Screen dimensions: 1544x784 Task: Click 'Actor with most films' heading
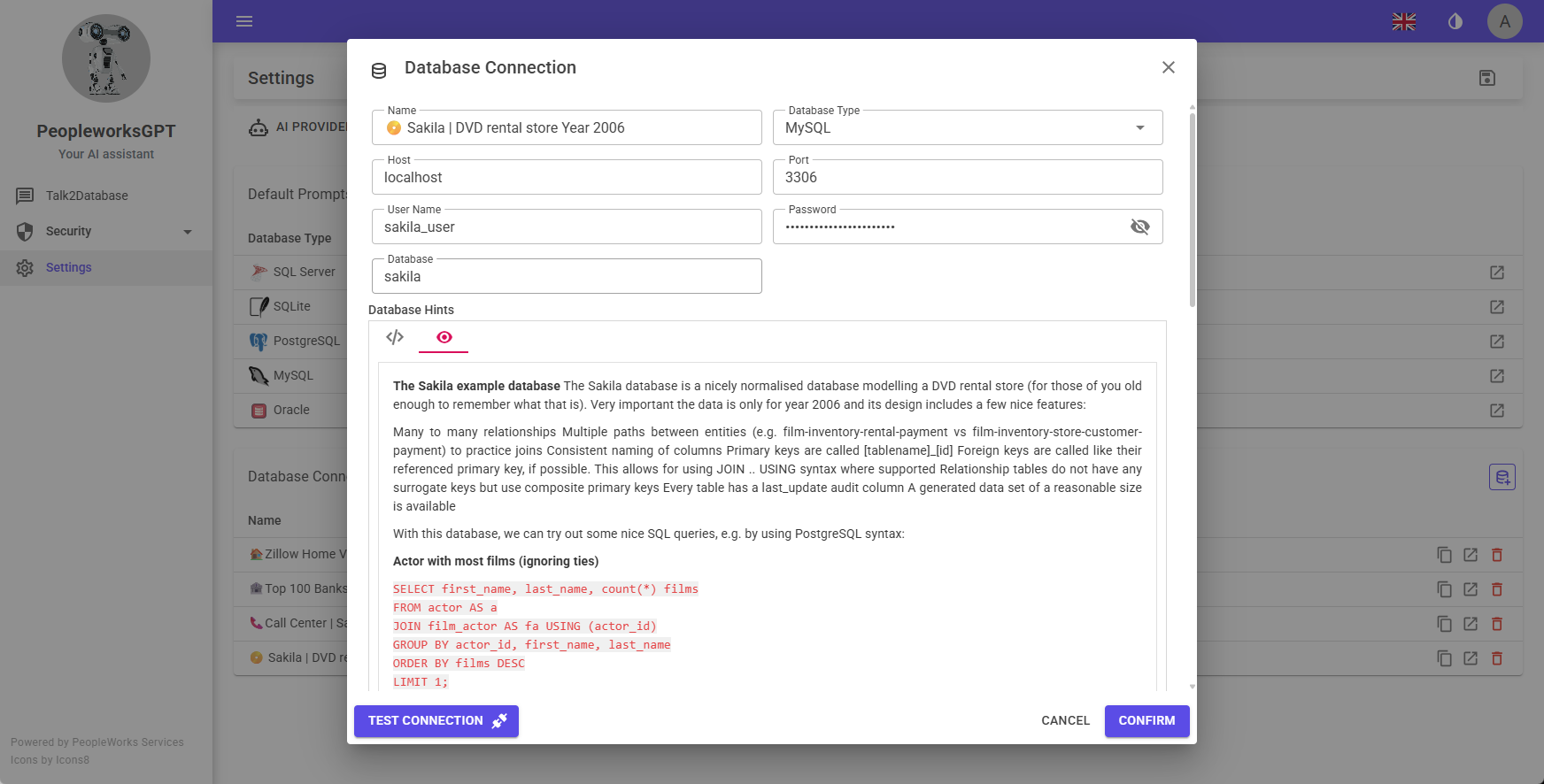496,561
